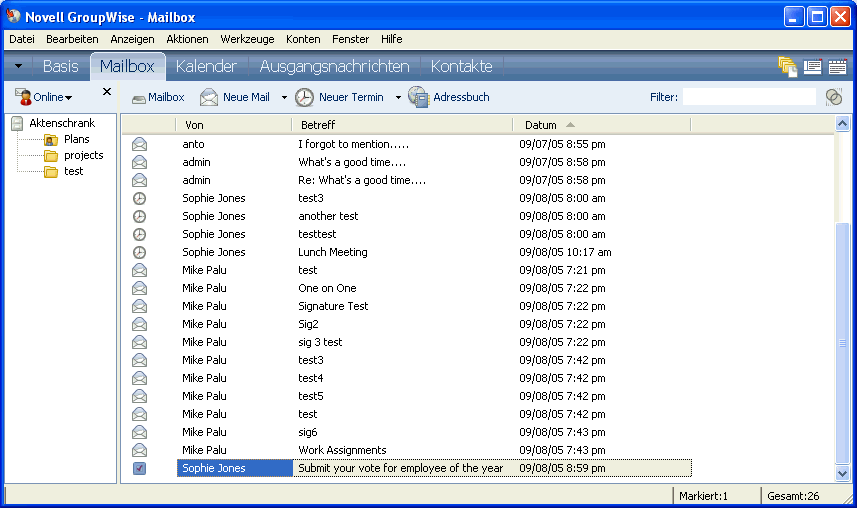
Task: Switch to the Kalender tab
Action: (206, 66)
